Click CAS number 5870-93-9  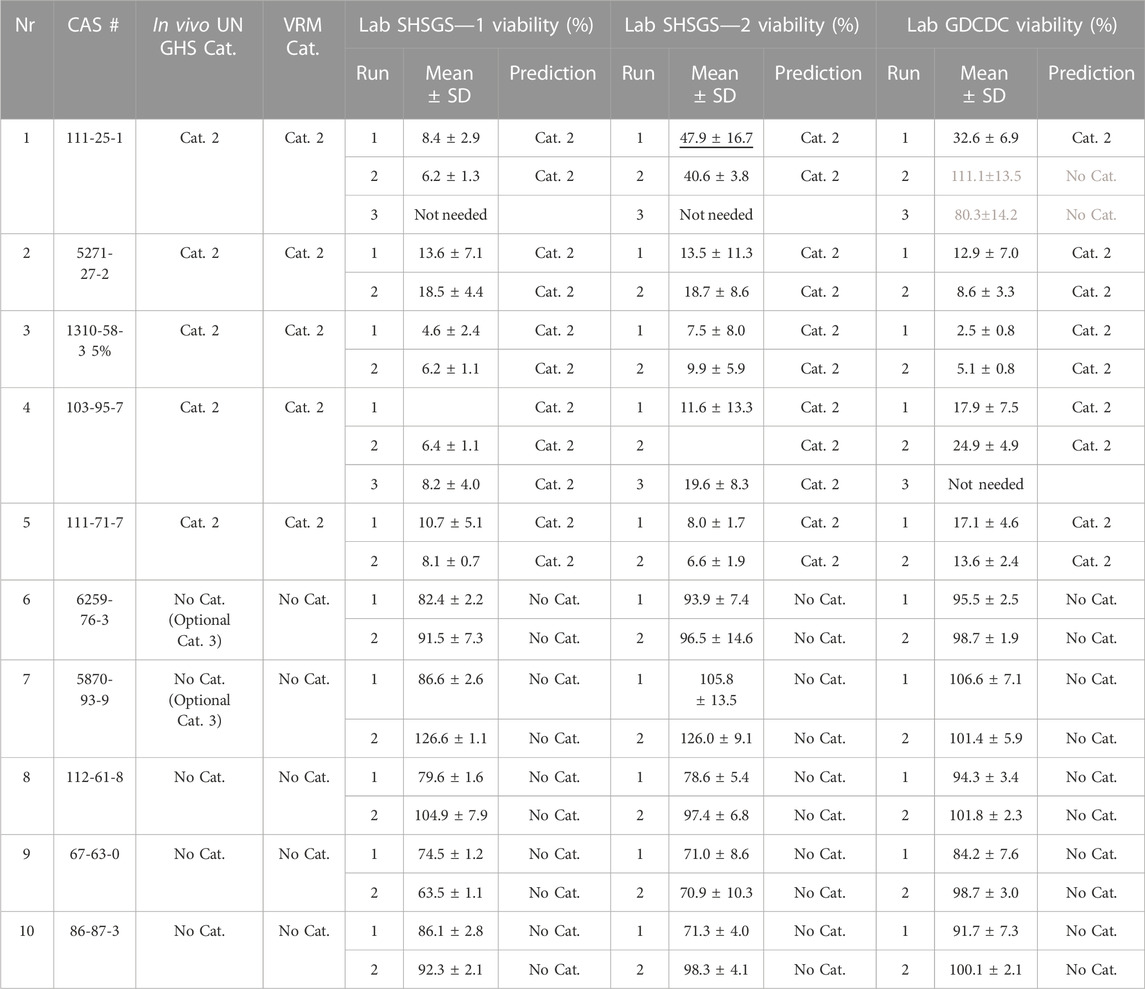click(94, 690)
